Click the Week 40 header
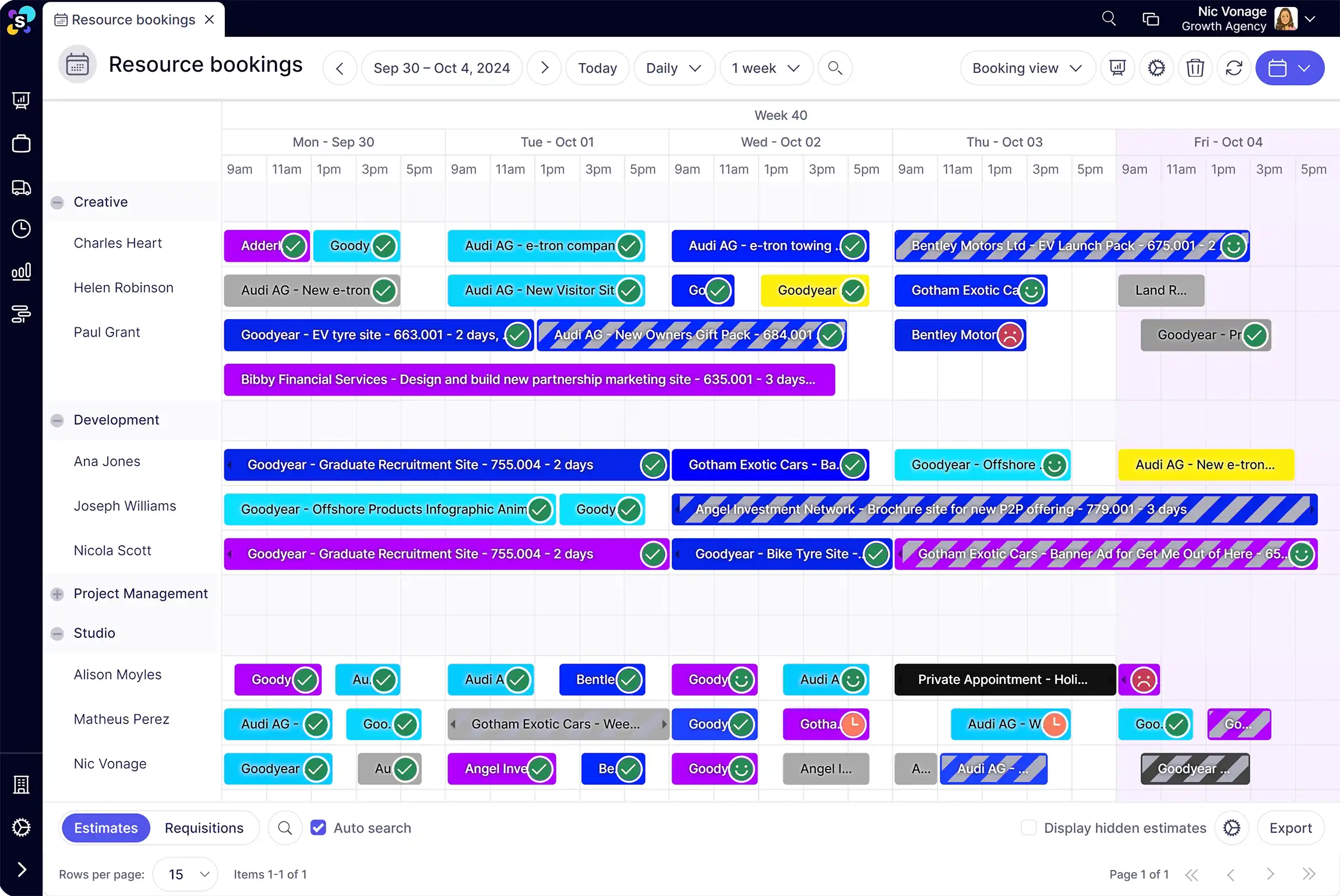Viewport: 1340px width, 896px height. click(781, 115)
